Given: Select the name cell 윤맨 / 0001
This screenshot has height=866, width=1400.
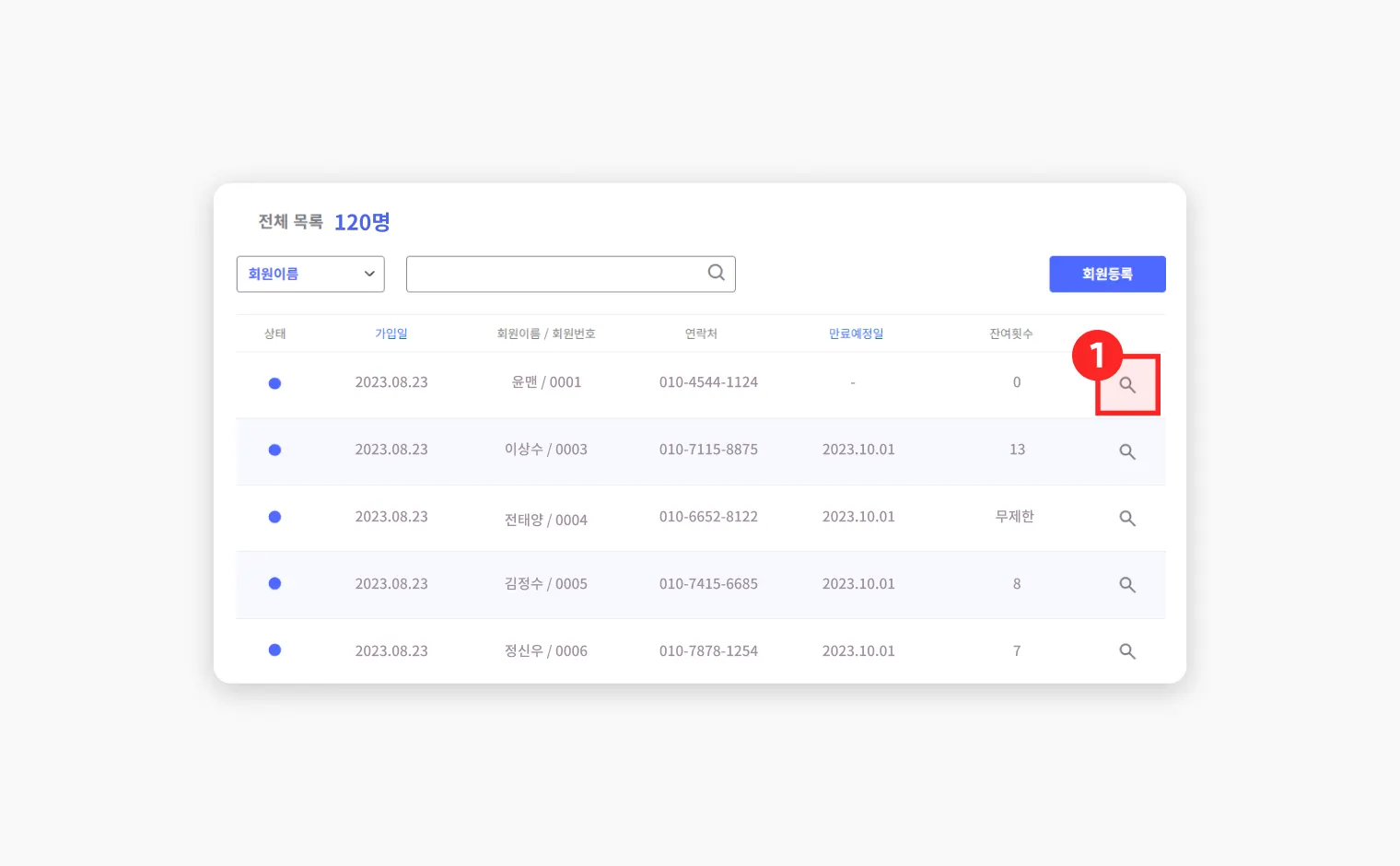Looking at the screenshot, I should pos(546,382).
